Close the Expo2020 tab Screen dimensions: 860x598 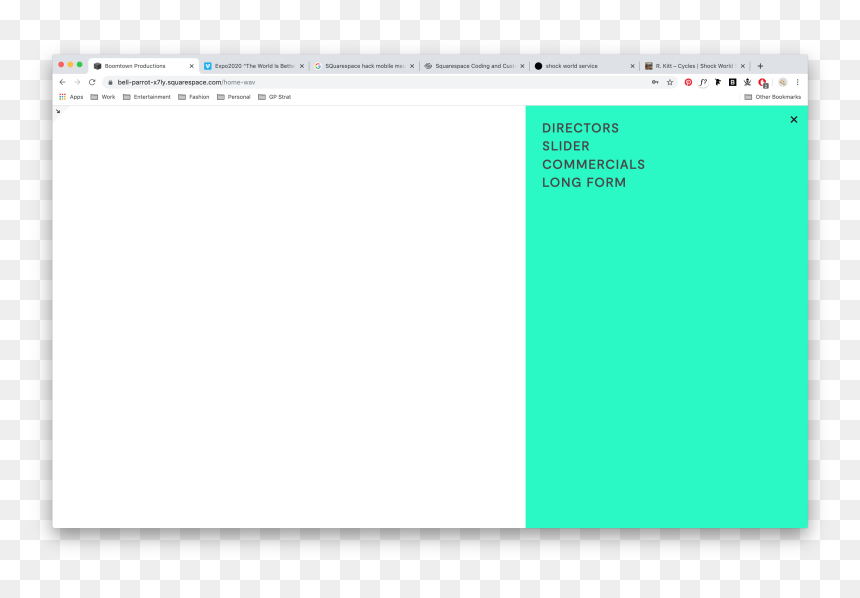click(x=302, y=66)
